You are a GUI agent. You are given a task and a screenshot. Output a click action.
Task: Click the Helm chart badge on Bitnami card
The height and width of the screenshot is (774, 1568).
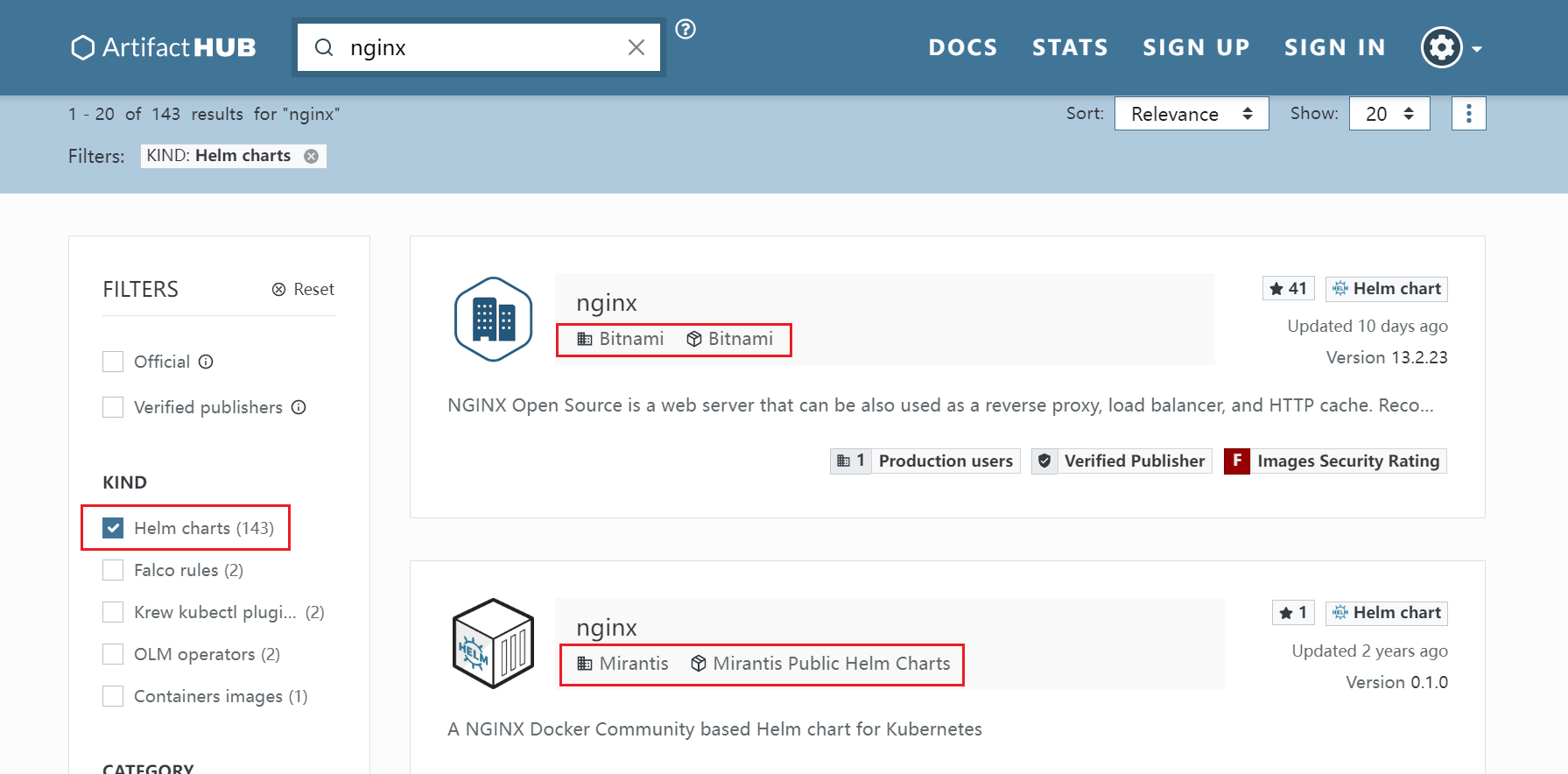coord(1387,289)
